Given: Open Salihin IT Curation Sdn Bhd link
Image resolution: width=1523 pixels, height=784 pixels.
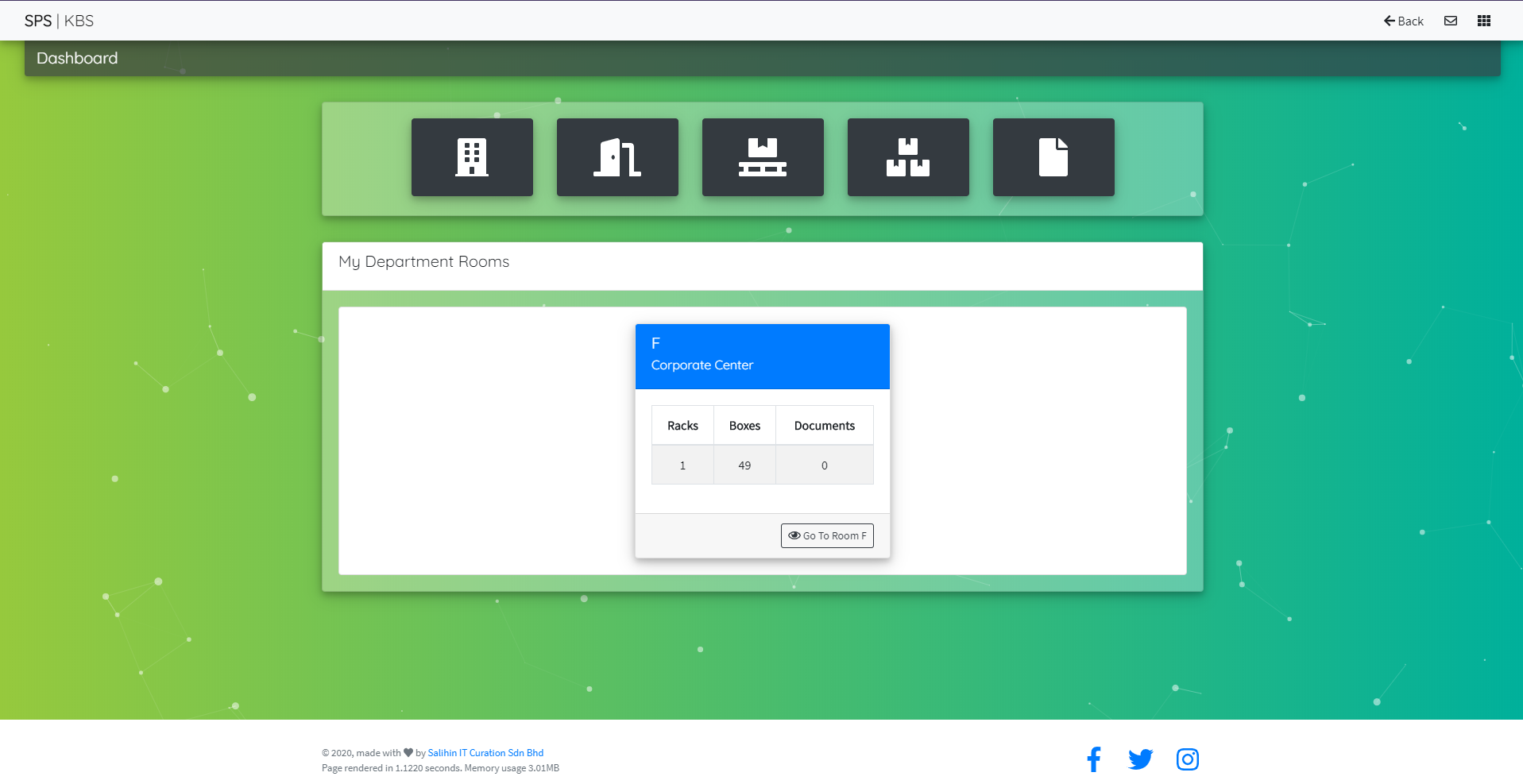Looking at the screenshot, I should [485, 753].
